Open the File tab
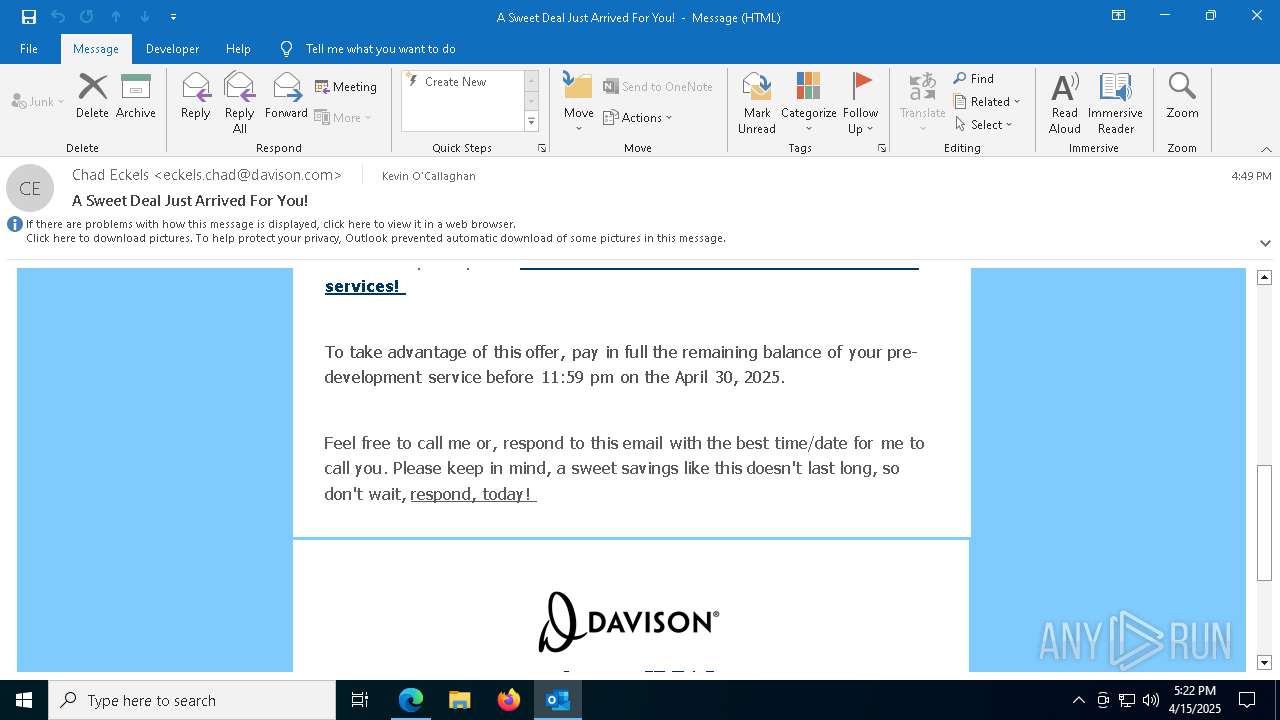Viewport: 1280px width, 720px height. point(29,49)
